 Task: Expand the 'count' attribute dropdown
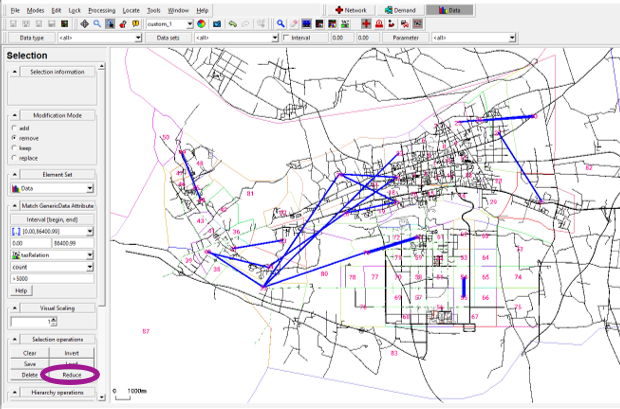click(x=90, y=268)
